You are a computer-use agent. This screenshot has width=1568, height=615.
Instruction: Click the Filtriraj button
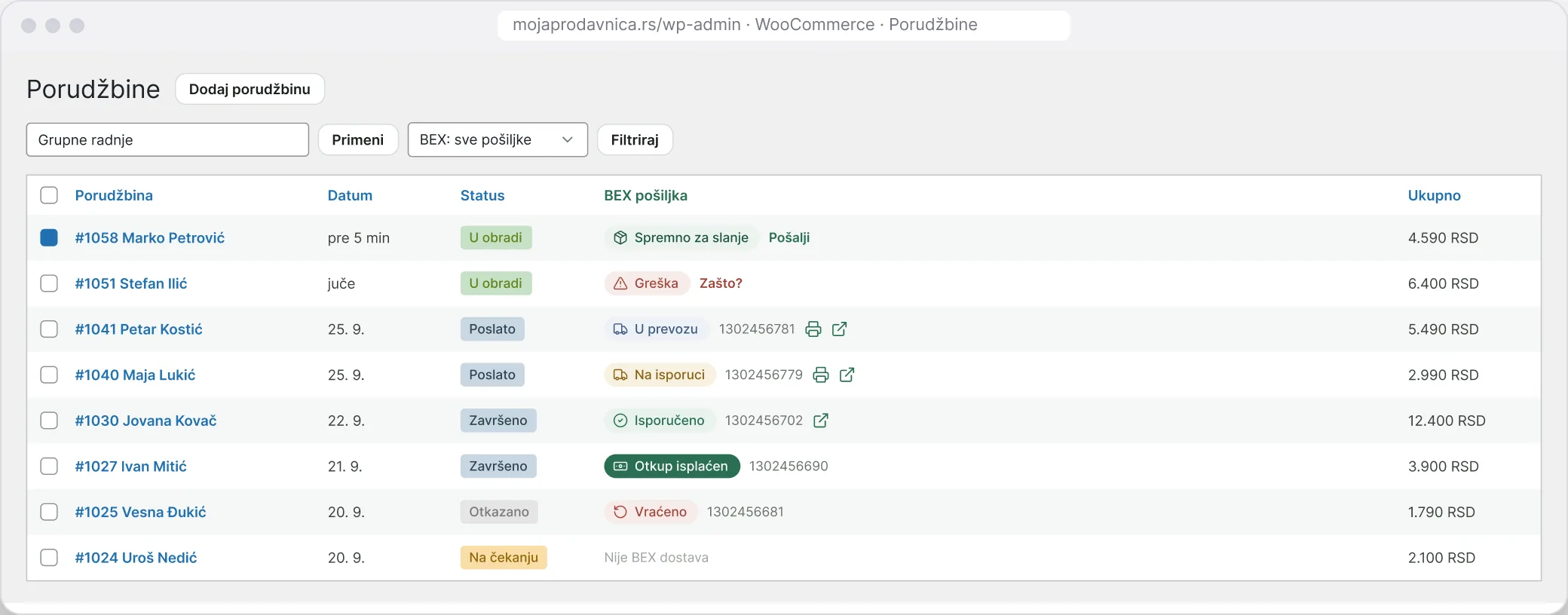click(635, 140)
